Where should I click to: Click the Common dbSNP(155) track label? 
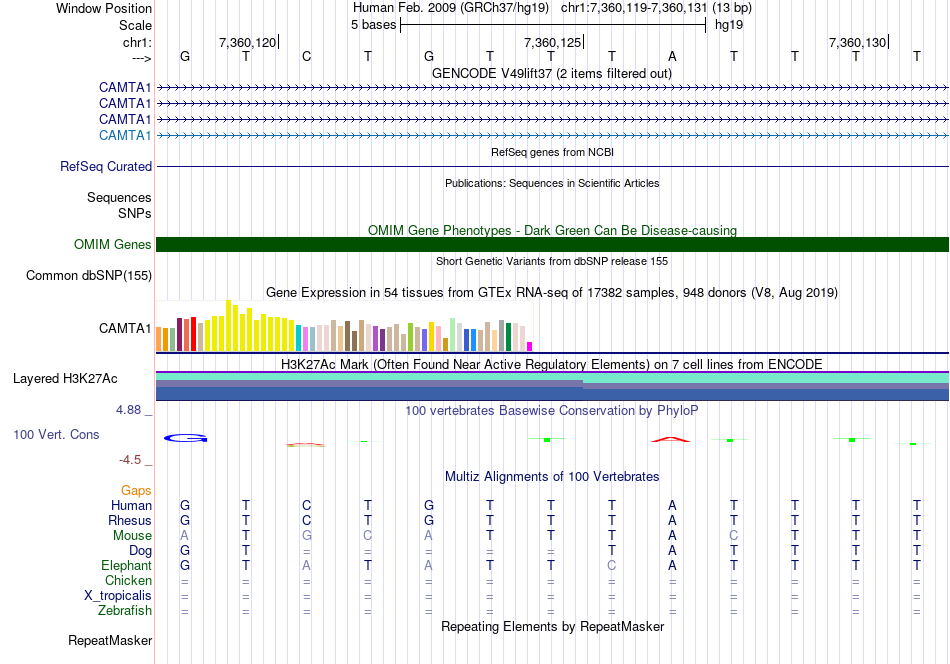[89, 276]
